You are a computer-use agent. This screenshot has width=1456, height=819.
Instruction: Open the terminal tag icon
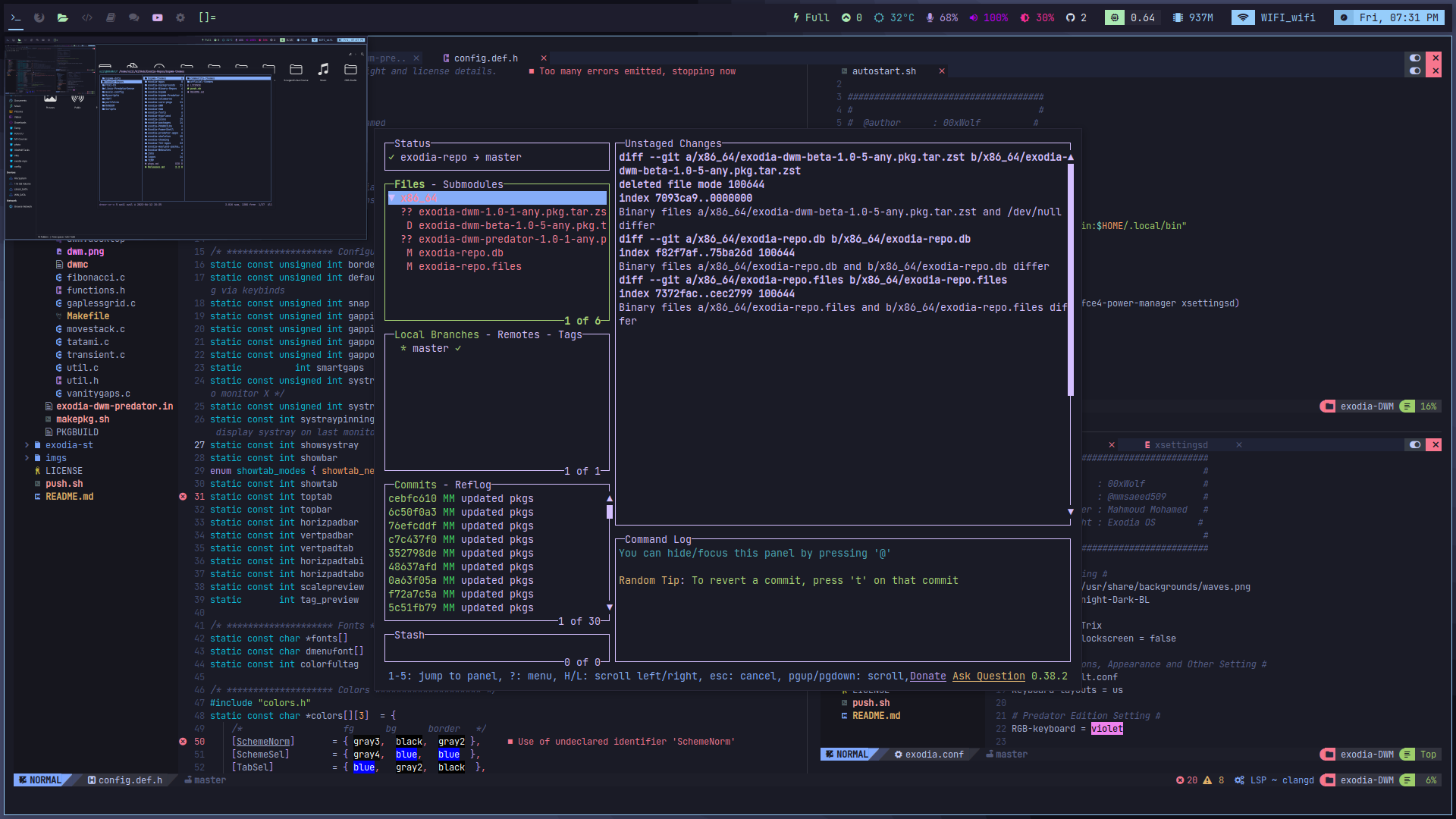[x=16, y=17]
